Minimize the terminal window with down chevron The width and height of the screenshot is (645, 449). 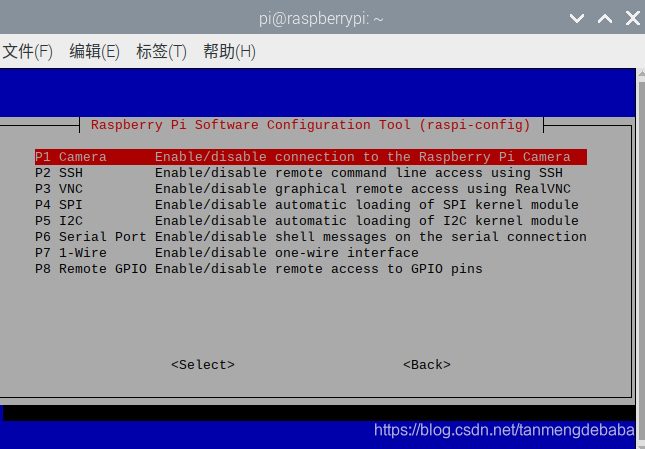(577, 19)
